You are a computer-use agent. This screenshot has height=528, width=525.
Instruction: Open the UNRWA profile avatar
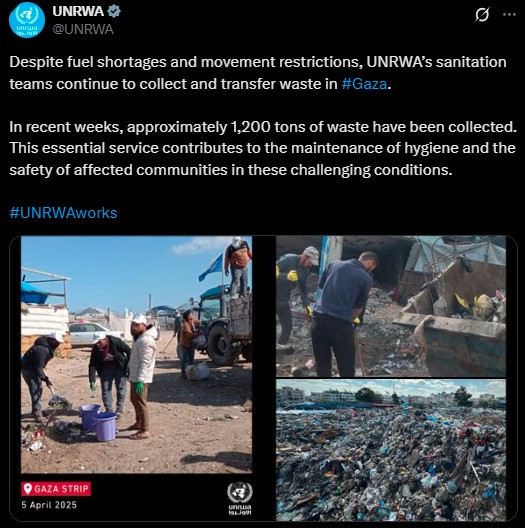27,20
